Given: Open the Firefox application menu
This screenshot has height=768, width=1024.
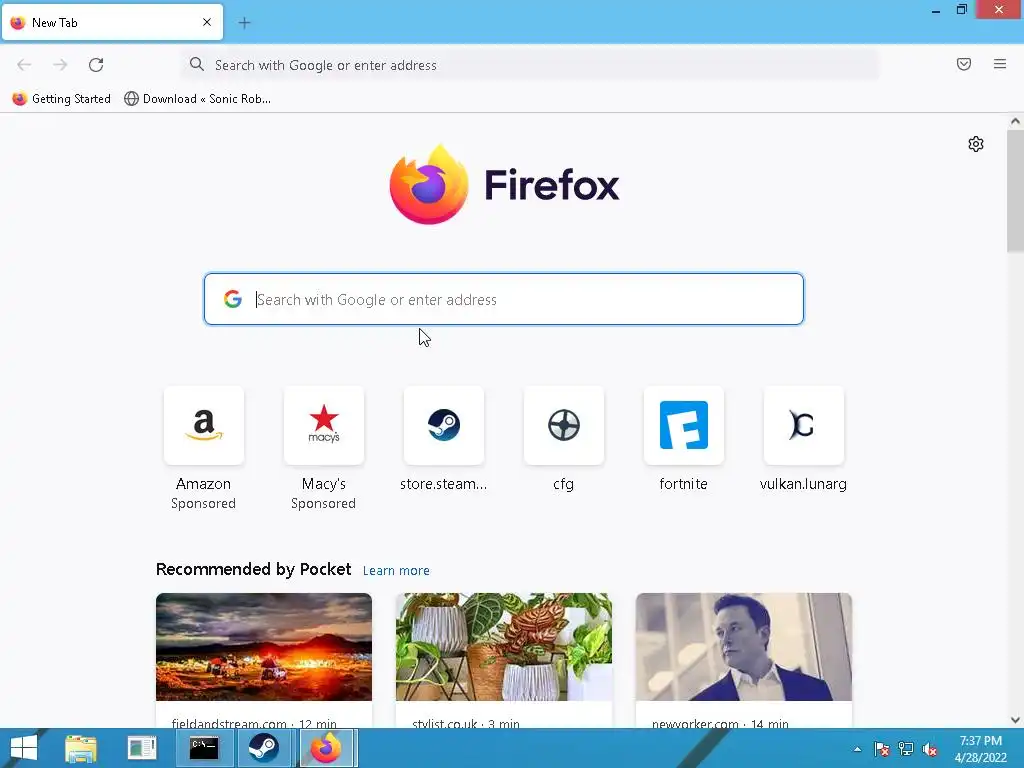Looking at the screenshot, I should coord(1000,64).
